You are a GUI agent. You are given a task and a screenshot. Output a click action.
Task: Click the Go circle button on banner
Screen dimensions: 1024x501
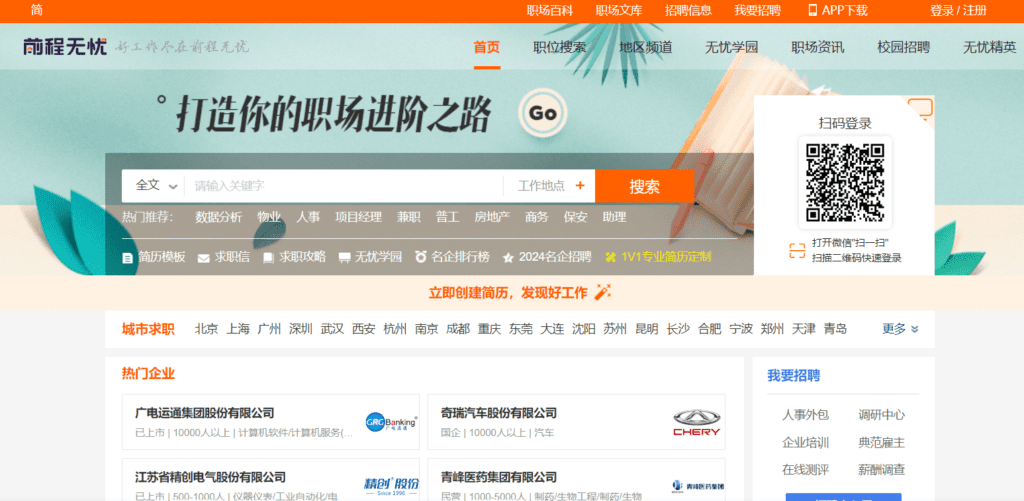[x=543, y=114]
